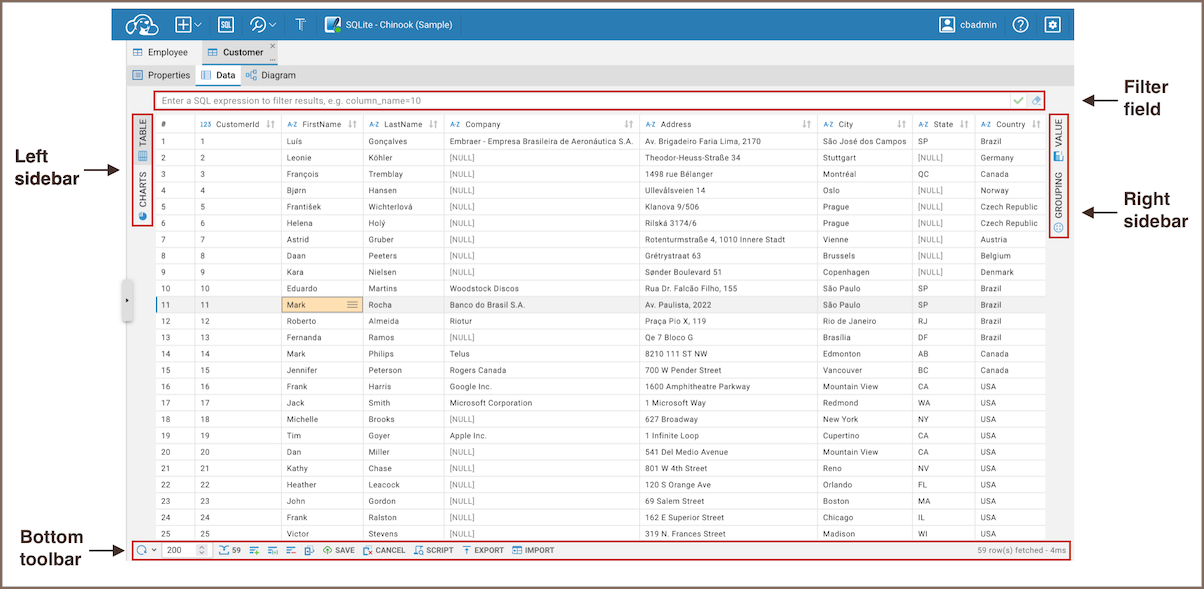Image resolution: width=1204 pixels, height=589 pixels.
Task: Click the add row icon
Action: pyautogui.click(x=255, y=550)
